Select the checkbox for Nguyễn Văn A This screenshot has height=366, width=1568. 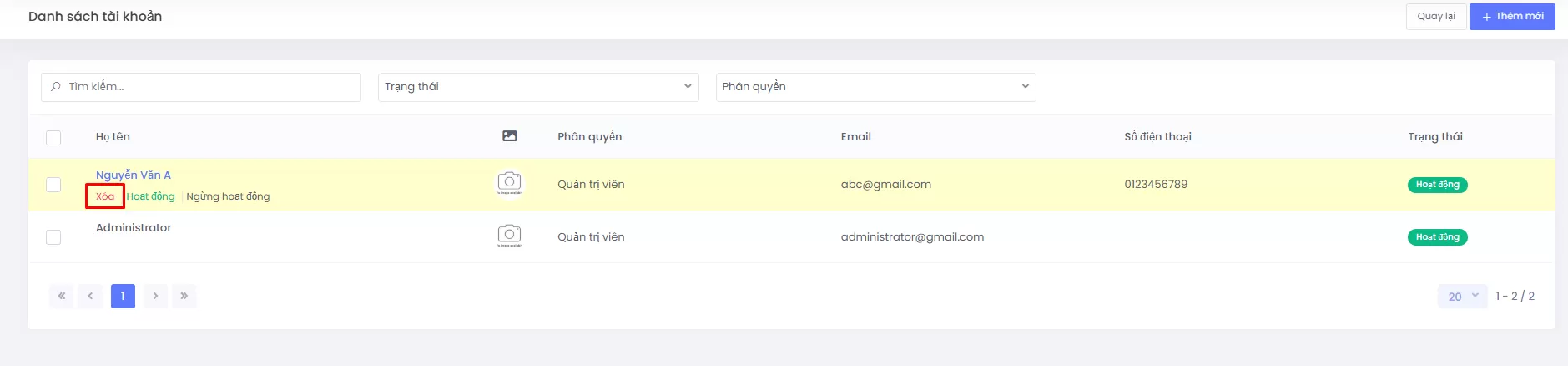53,185
